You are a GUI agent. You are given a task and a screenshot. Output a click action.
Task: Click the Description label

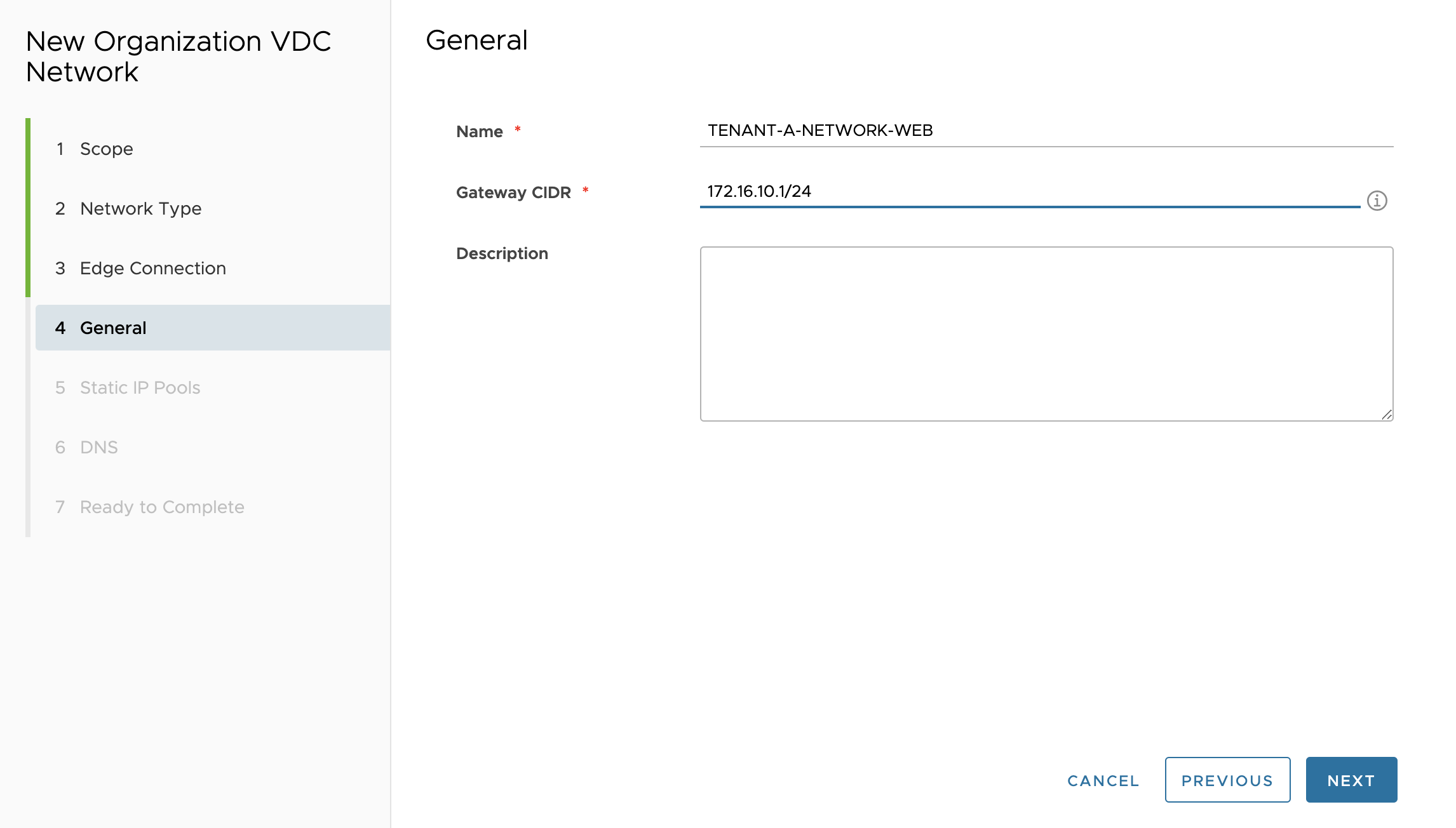[x=501, y=253]
